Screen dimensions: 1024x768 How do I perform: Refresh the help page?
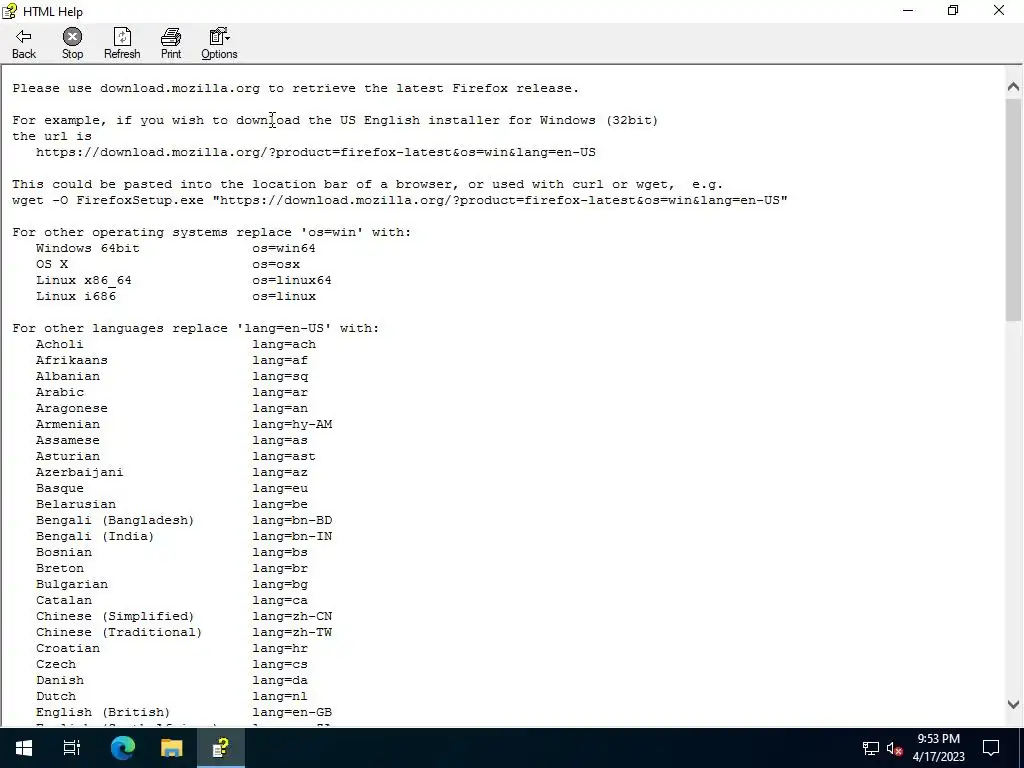[x=122, y=44]
